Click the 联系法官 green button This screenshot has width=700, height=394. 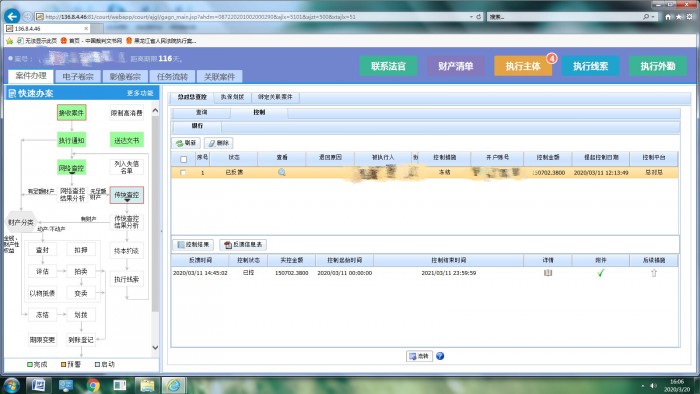pyautogui.click(x=388, y=66)
